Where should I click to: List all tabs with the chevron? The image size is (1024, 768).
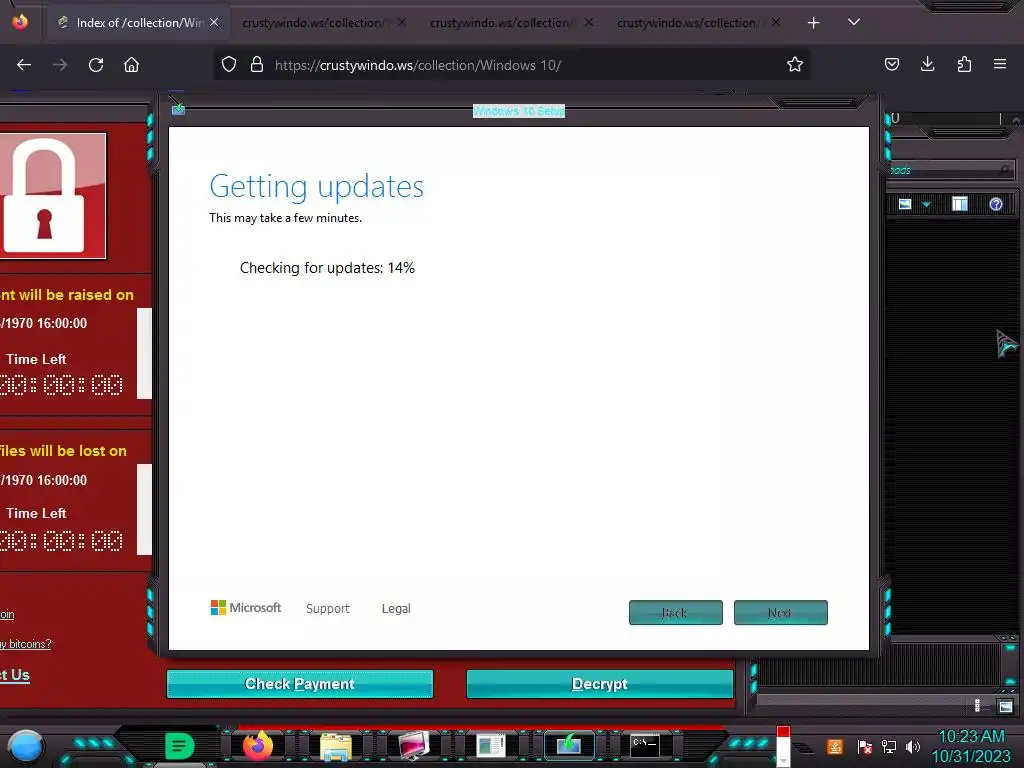pyautogui.click(x=854, y=22)
